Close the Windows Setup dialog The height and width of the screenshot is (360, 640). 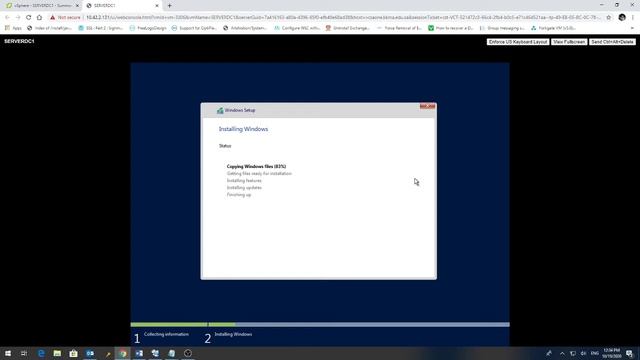427,106
